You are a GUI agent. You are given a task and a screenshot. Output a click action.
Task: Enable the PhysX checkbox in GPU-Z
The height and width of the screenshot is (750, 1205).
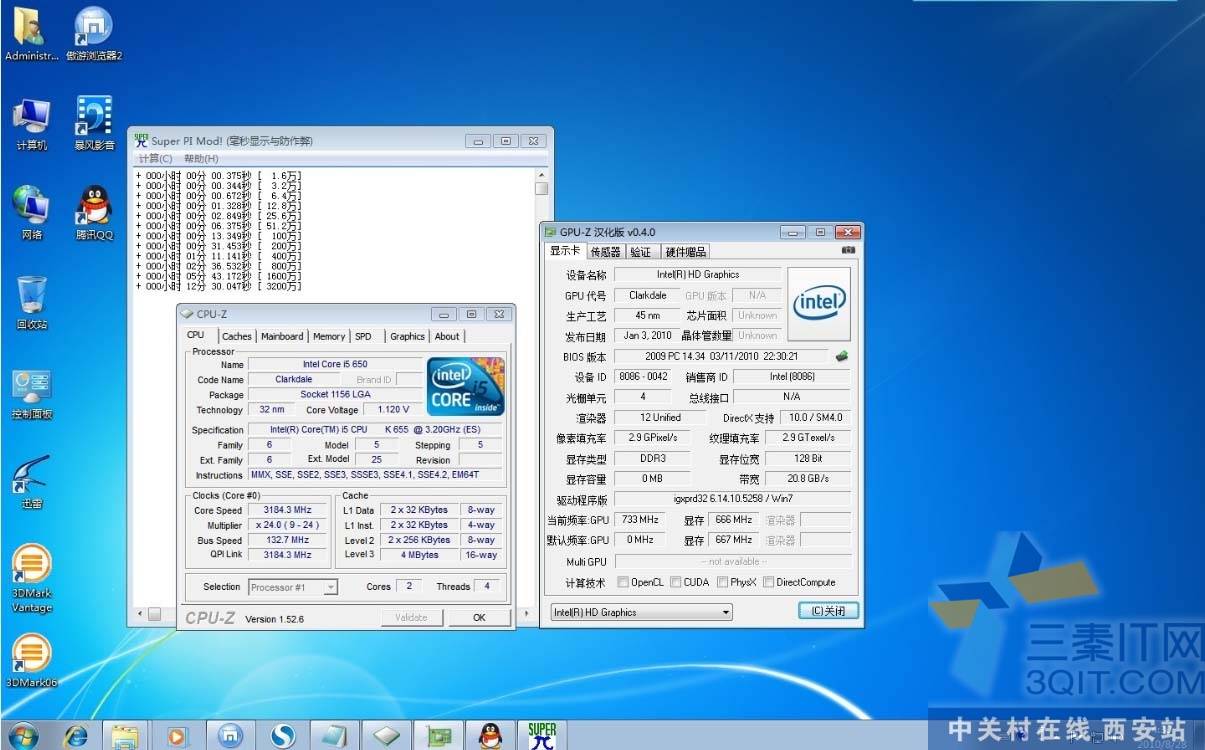722,582
